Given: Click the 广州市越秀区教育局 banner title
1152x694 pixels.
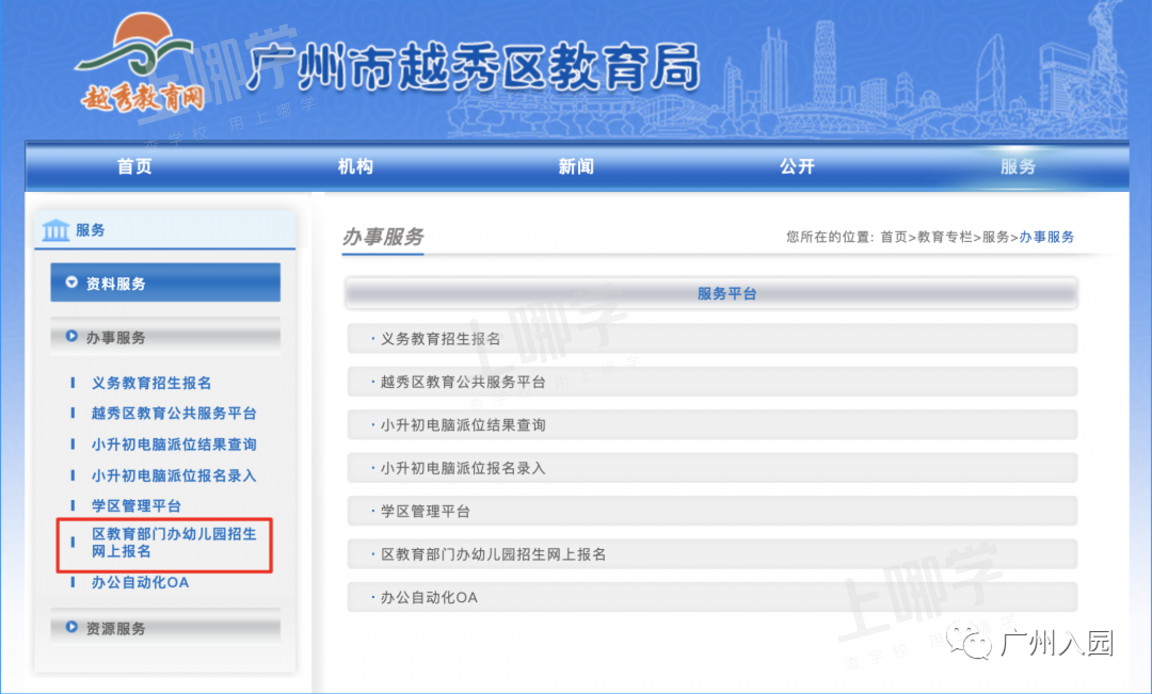Looking at the screenshot, I should (474, 68).
